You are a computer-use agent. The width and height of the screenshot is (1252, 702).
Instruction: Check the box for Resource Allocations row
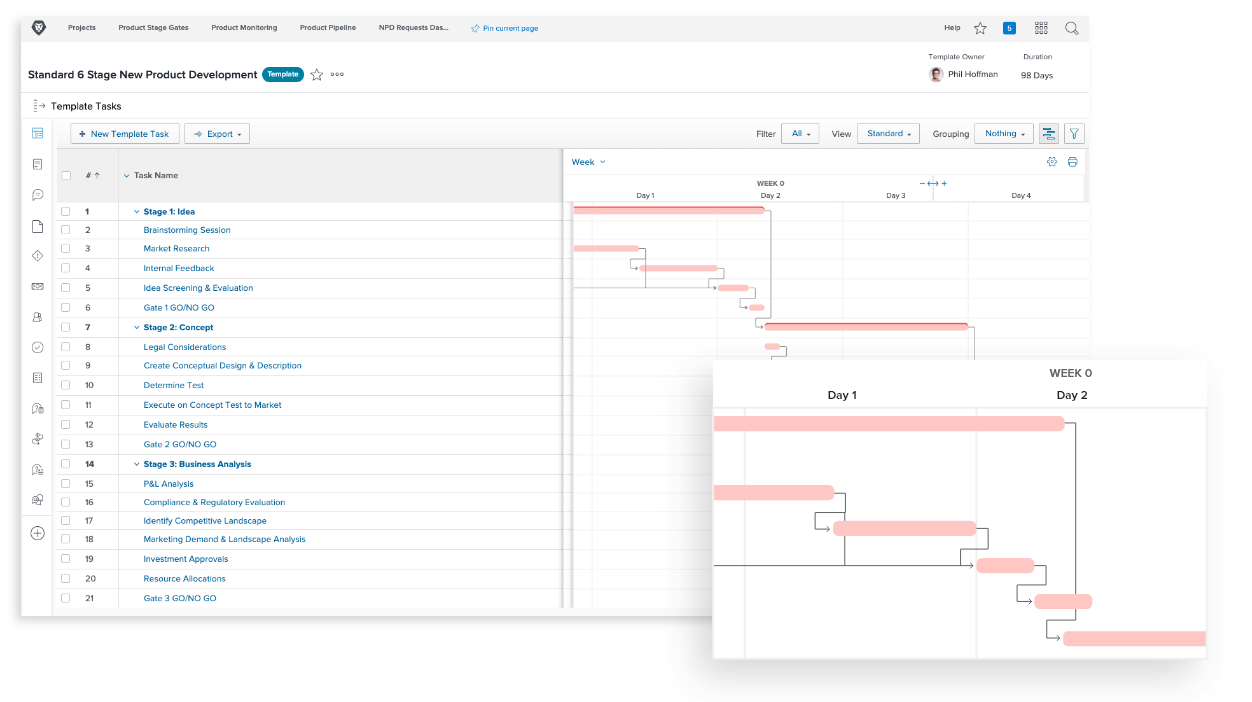66,578
